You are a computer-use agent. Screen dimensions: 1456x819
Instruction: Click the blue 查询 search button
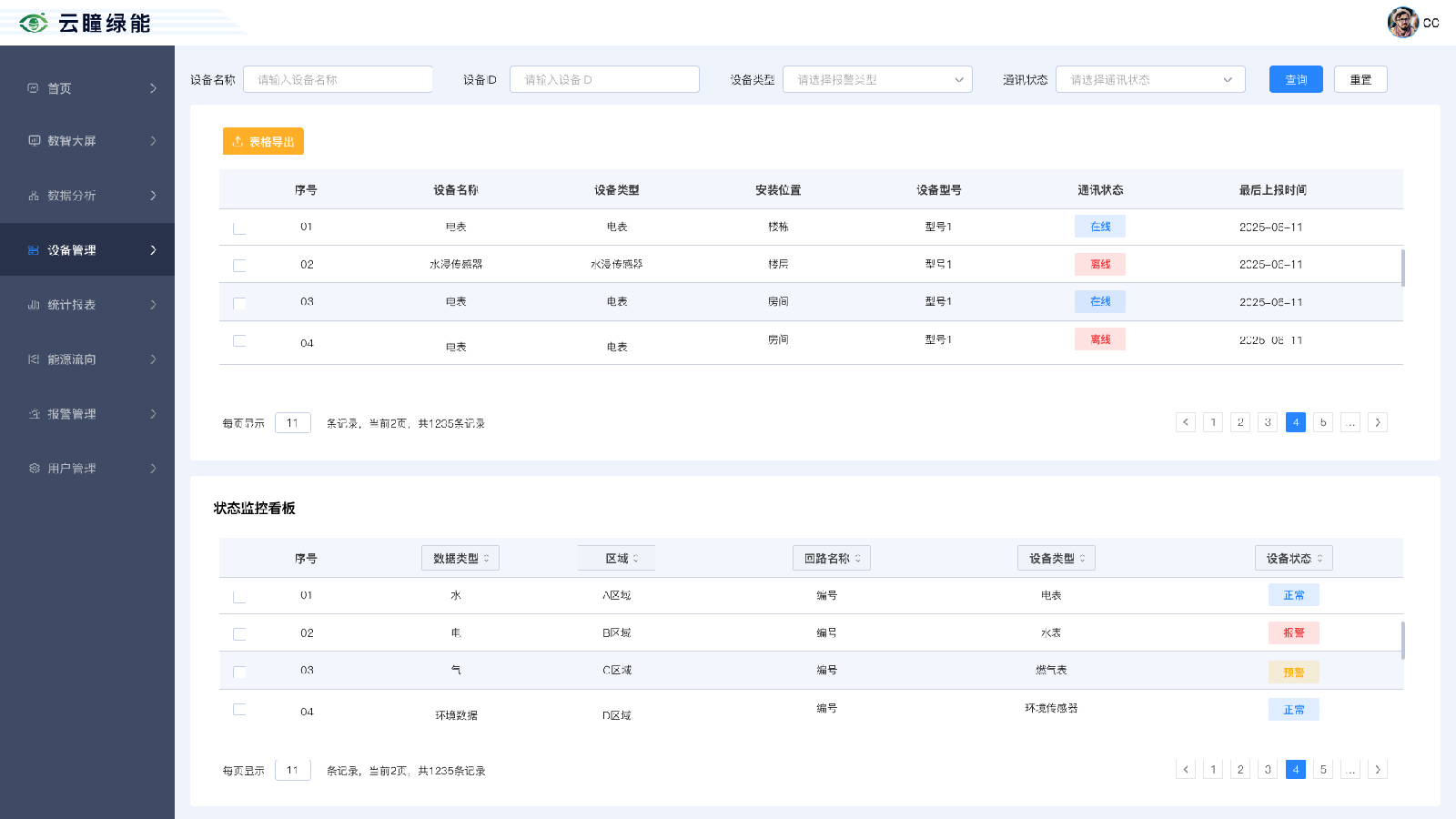click(1296, 80)
